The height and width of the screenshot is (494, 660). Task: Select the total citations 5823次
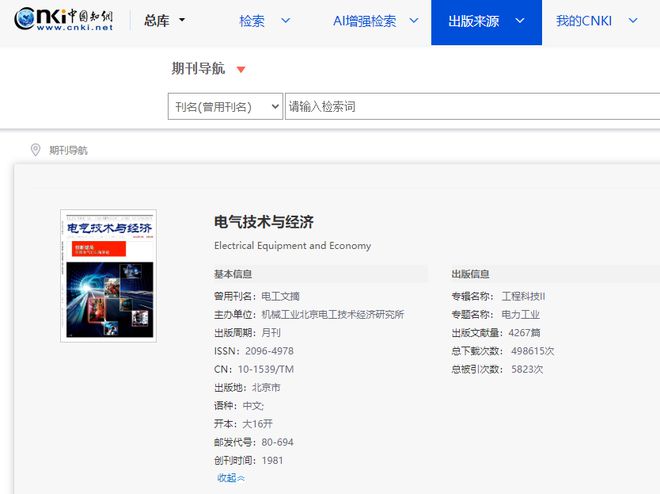point(527,369)
